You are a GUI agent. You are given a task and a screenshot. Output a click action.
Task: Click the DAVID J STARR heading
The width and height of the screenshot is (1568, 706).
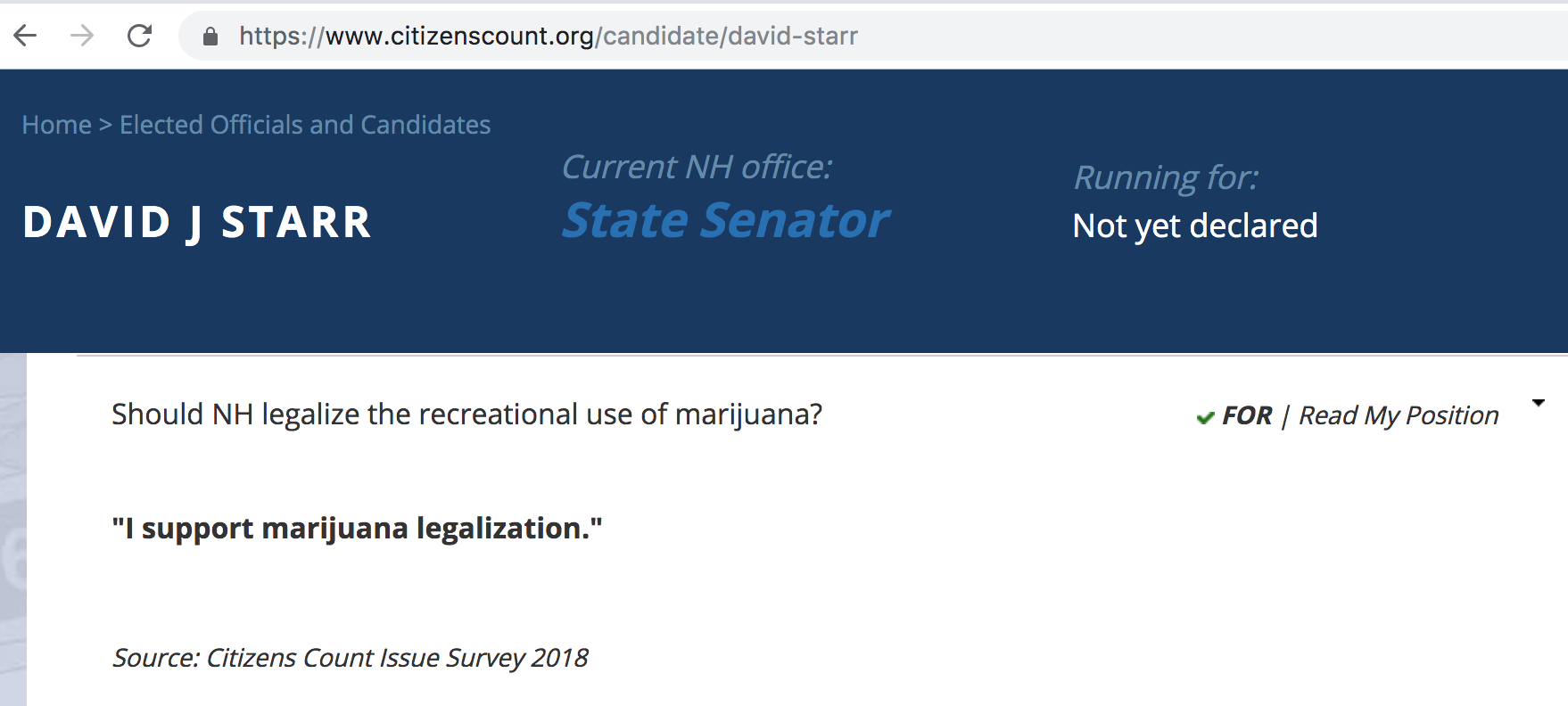[197, 223]
